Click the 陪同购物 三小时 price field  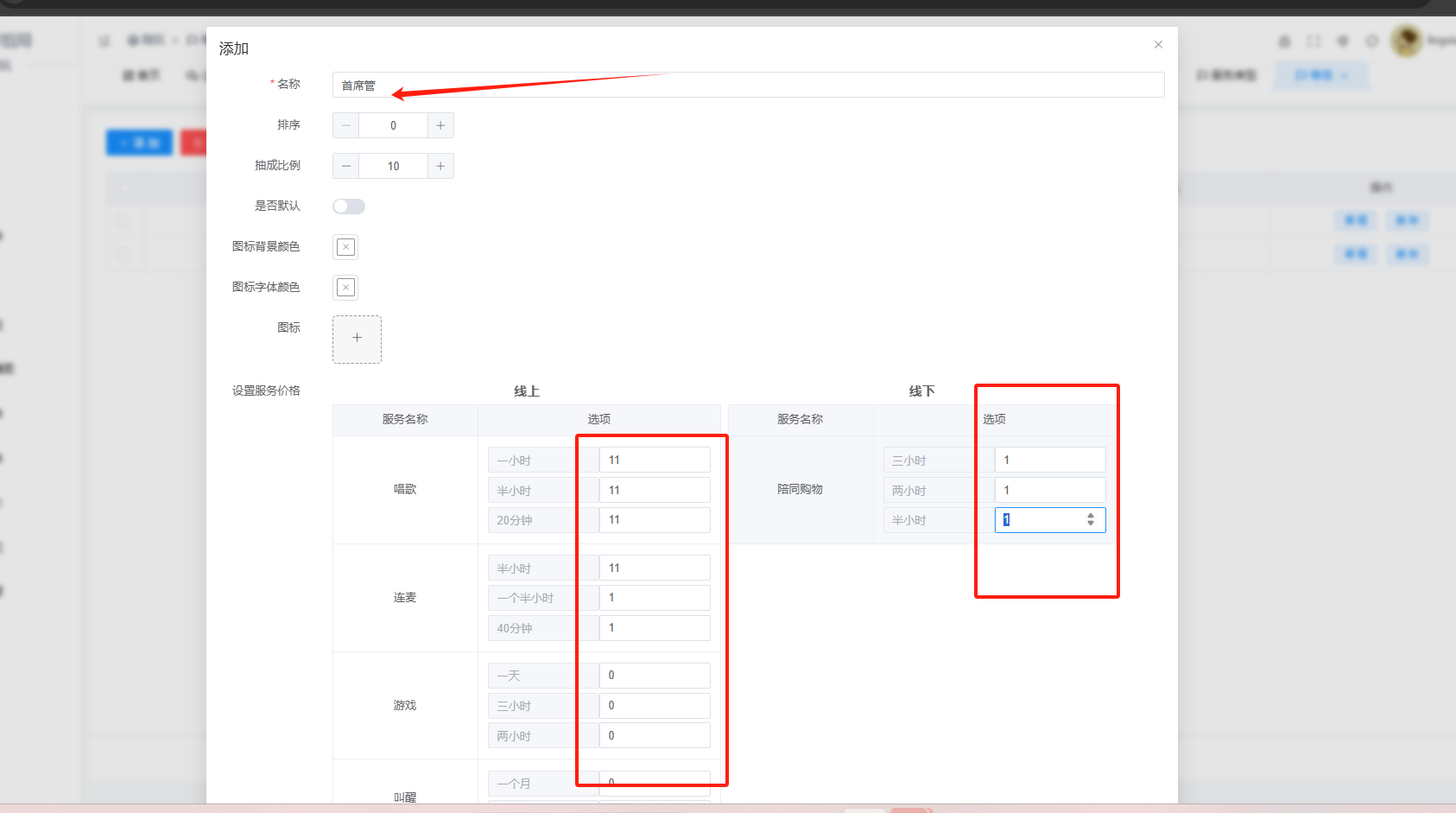[x=1049, y=460]
